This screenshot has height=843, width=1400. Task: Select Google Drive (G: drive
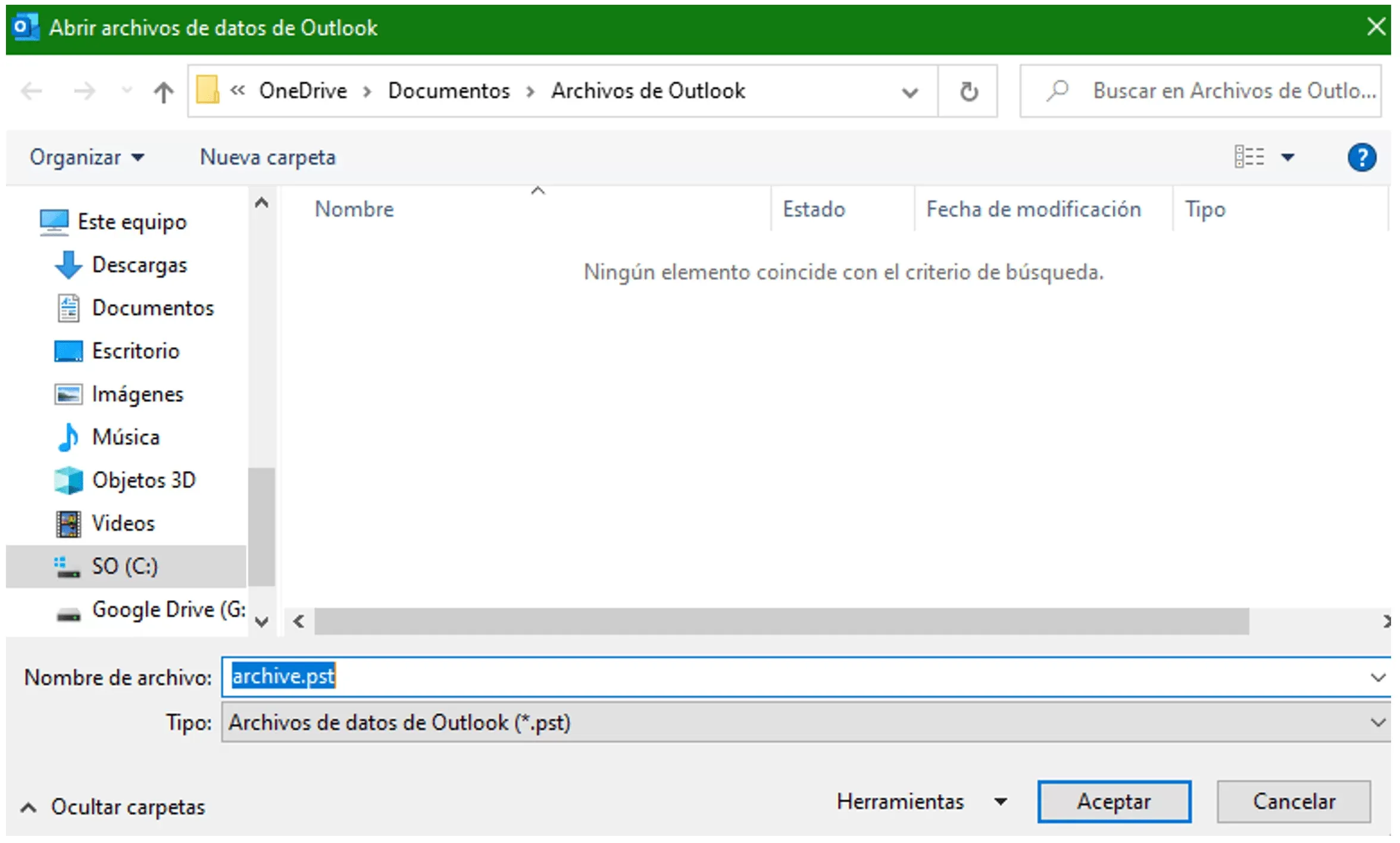(x=169, y=610)
